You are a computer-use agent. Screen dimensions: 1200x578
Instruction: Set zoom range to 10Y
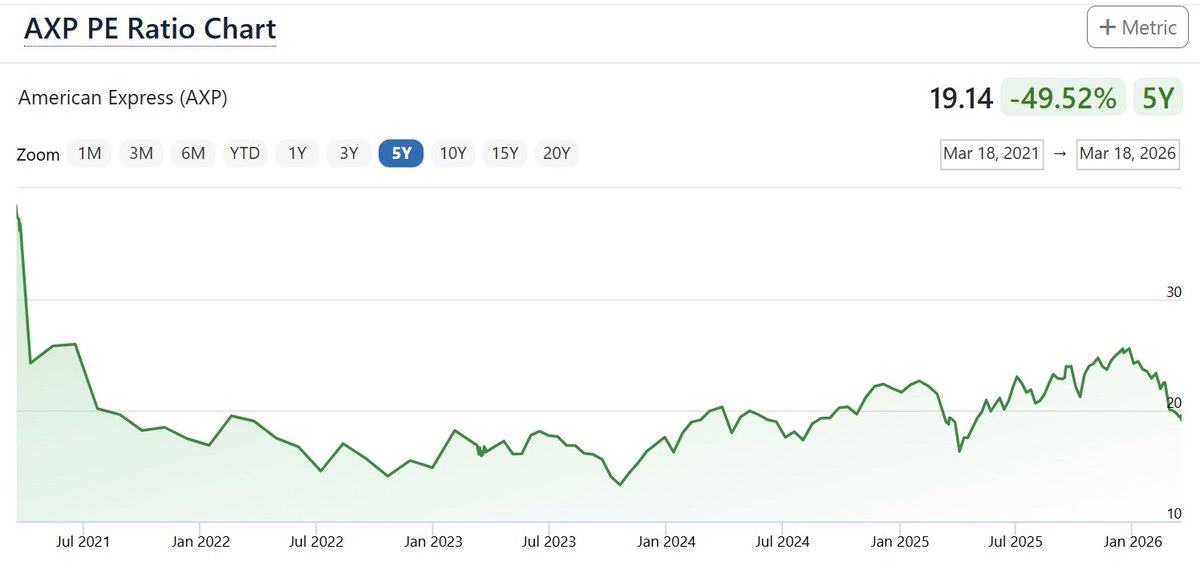(x=453, y=153)
